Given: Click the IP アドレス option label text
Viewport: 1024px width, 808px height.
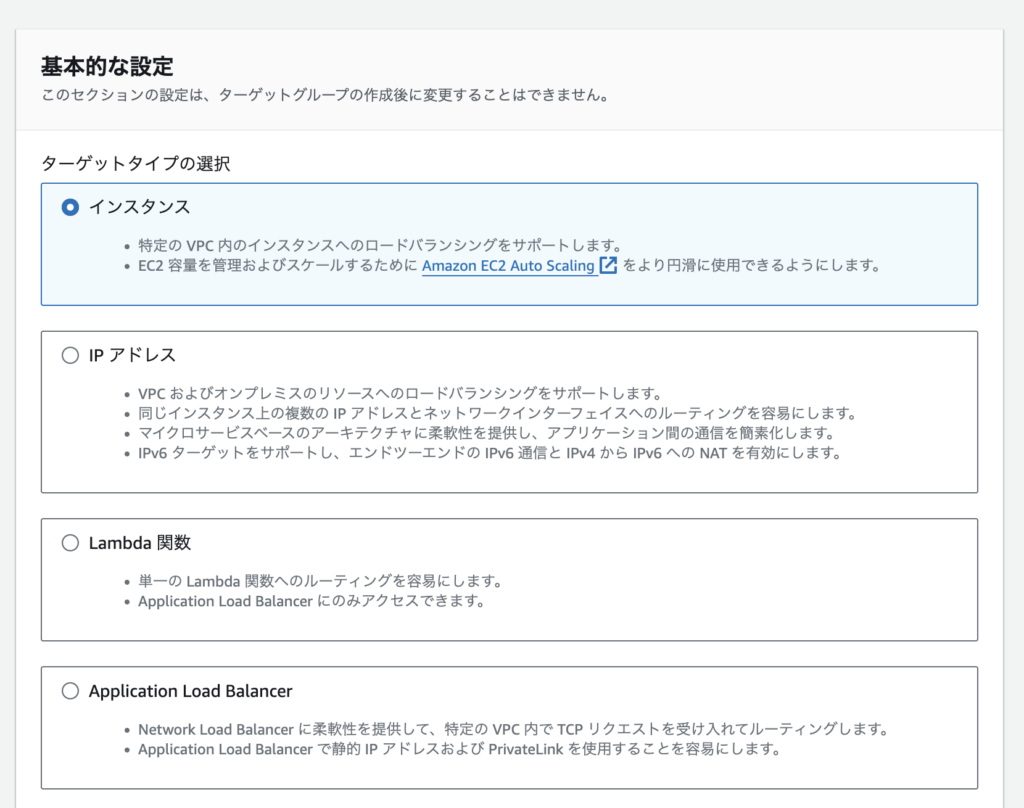Looking at the screenshot, I should click(x=132, y=355).
